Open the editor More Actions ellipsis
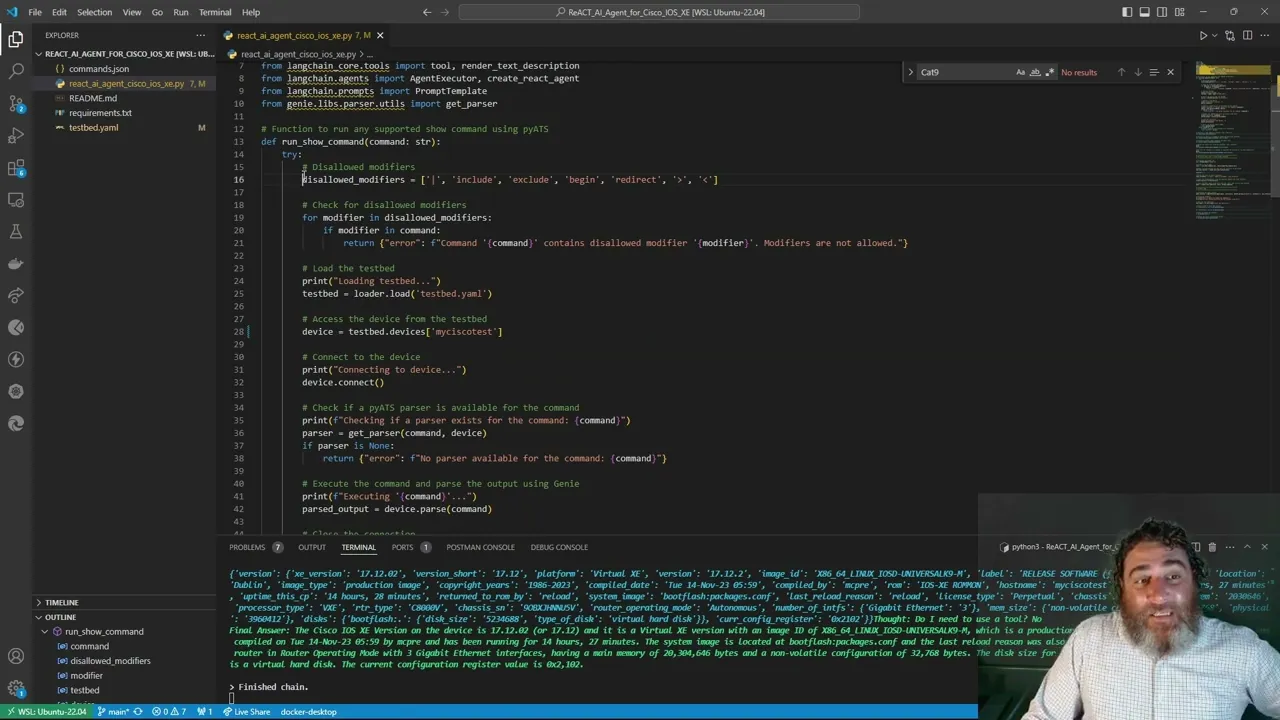The image size is (1280, 720). 1263,35
